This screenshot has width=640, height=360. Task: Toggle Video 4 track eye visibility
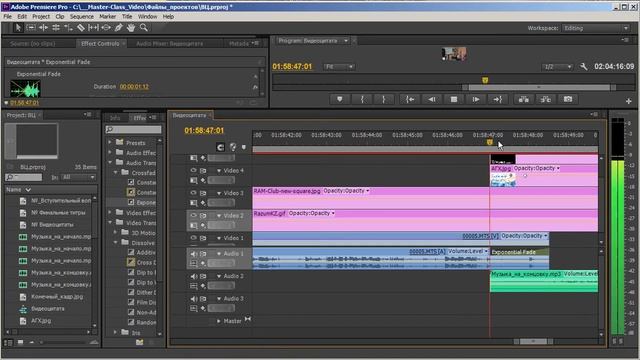pos(193,170)
